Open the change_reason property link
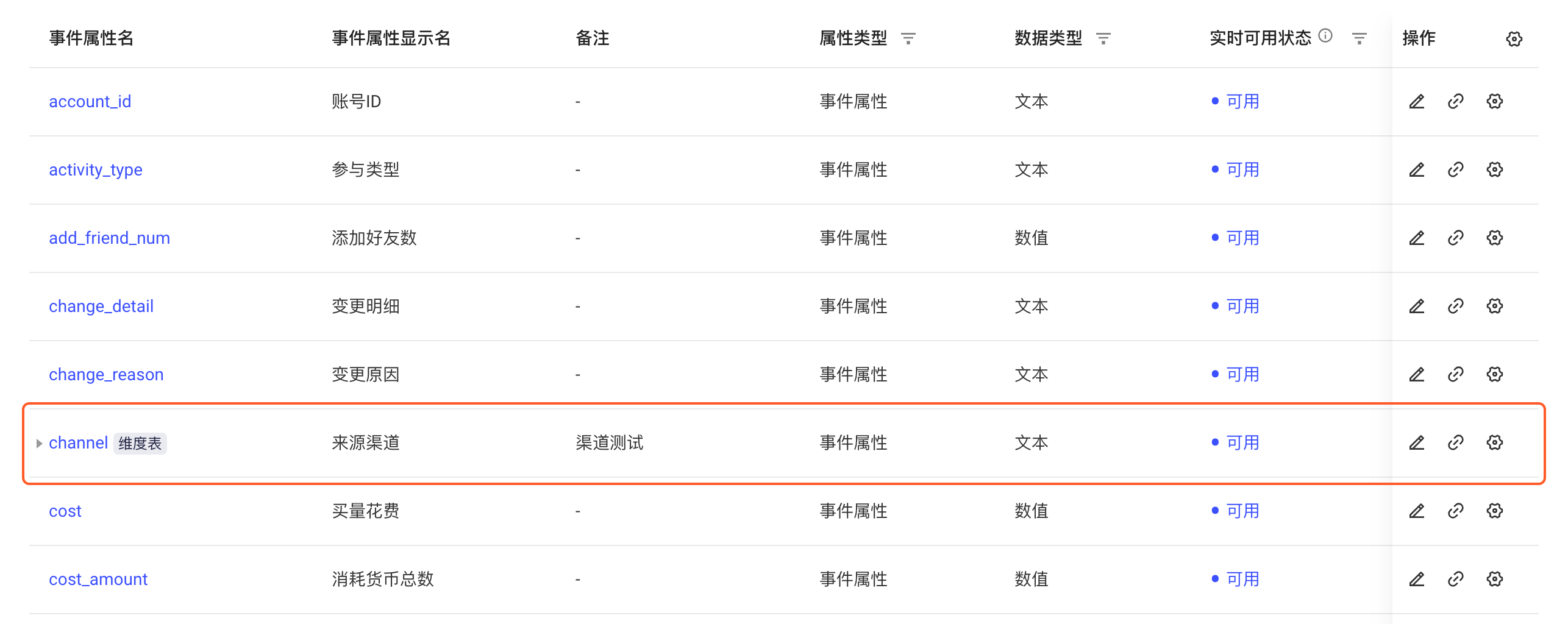 tap(106, 374)
